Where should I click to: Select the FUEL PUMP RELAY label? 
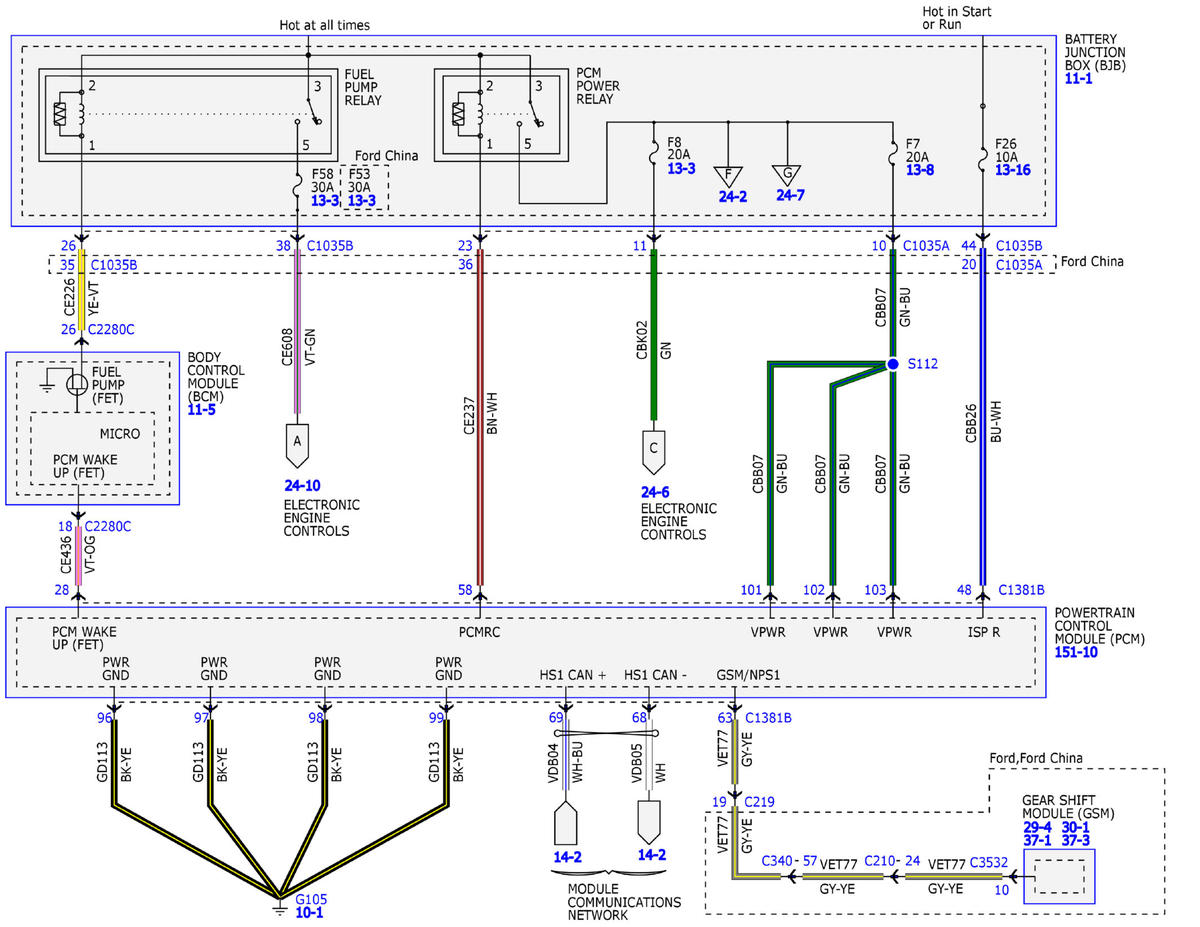(x=364, y=87)
